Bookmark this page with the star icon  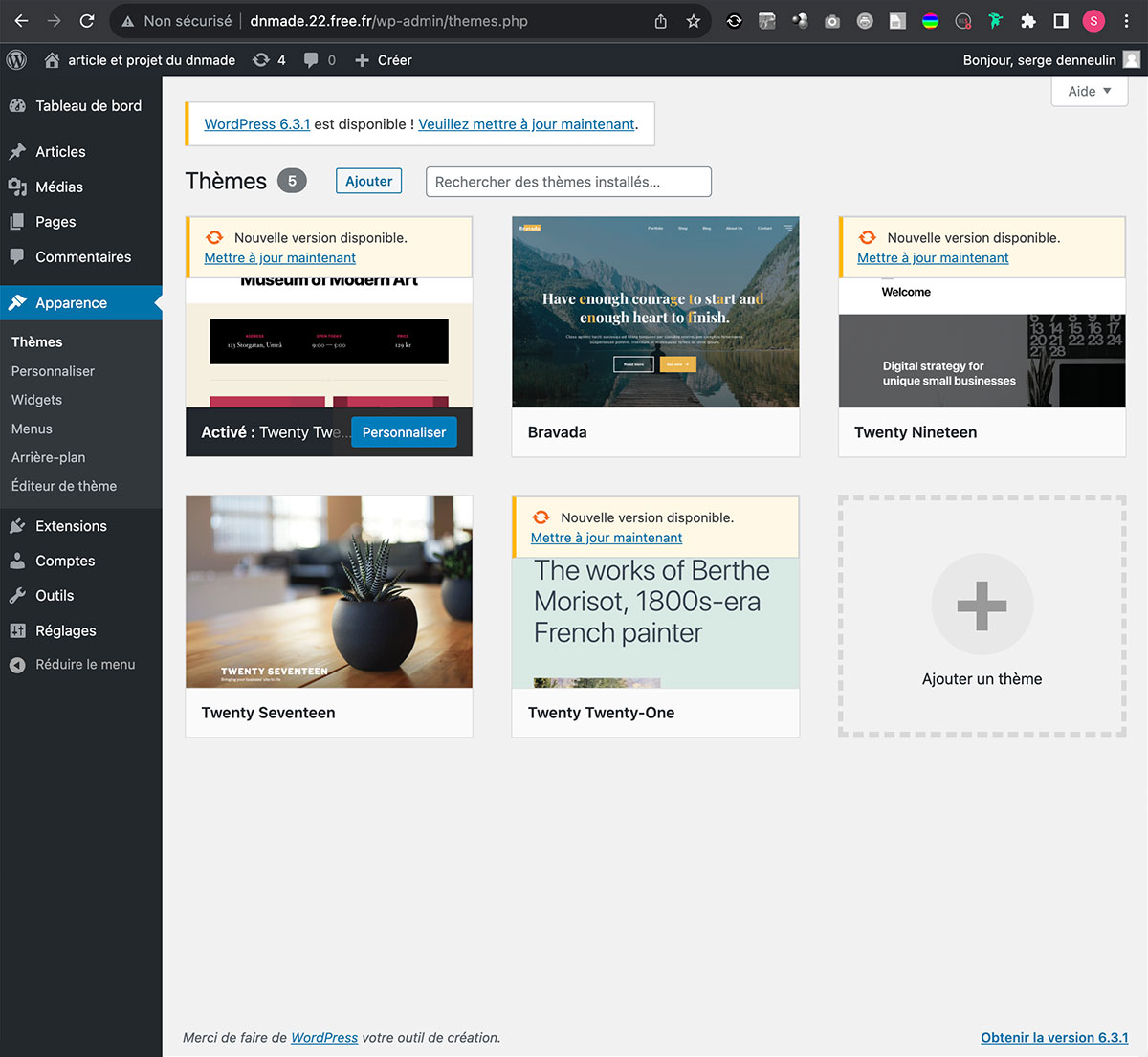click(694, 21)
